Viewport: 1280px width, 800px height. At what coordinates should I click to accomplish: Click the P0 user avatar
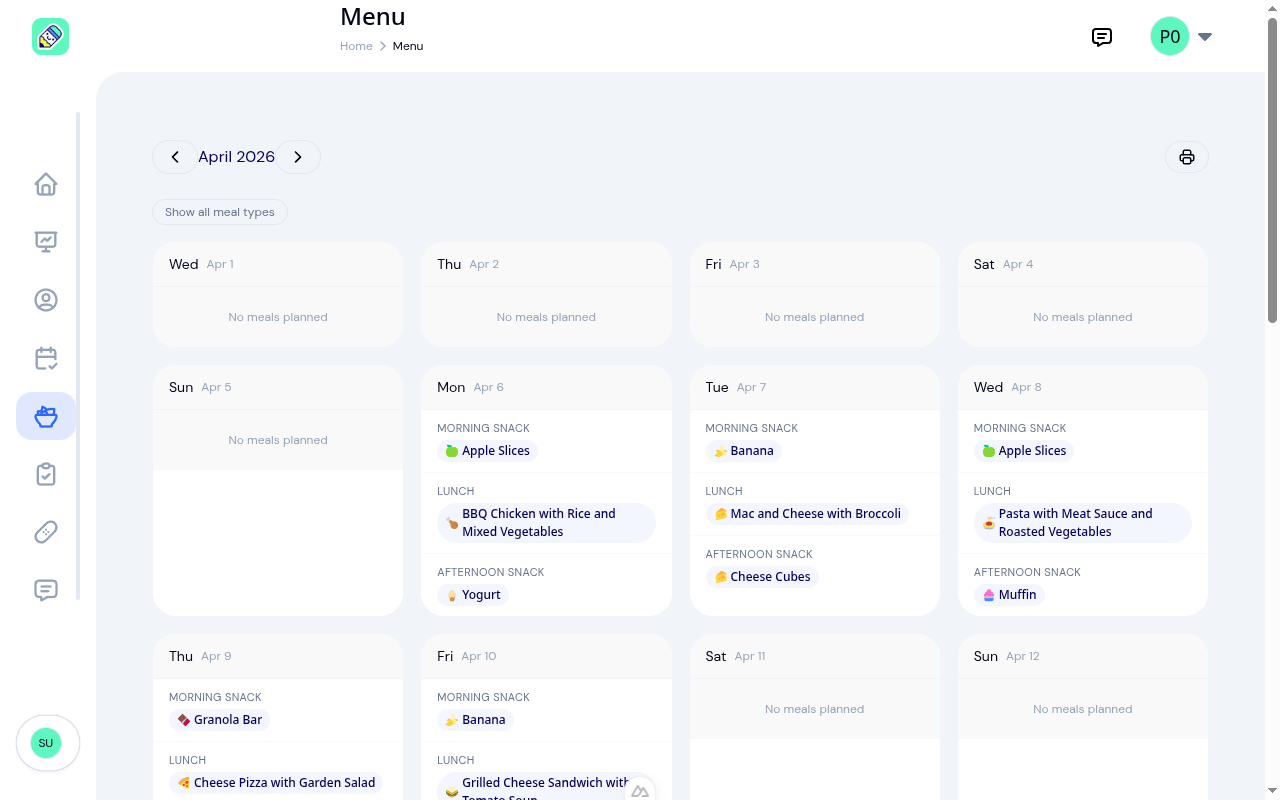[1170, 37]
